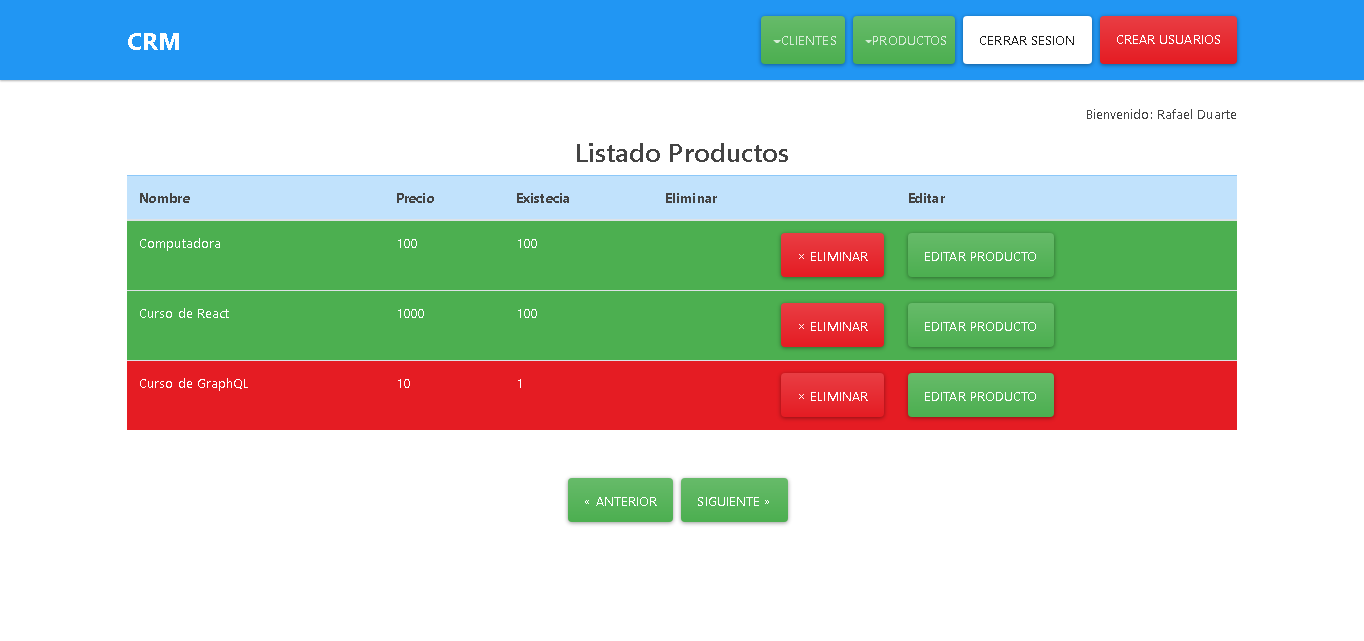This screenshot has height=641, width=1364.
Task: Navigate forward using the SIGUIENTE button
Action: [x=734, y=500]
